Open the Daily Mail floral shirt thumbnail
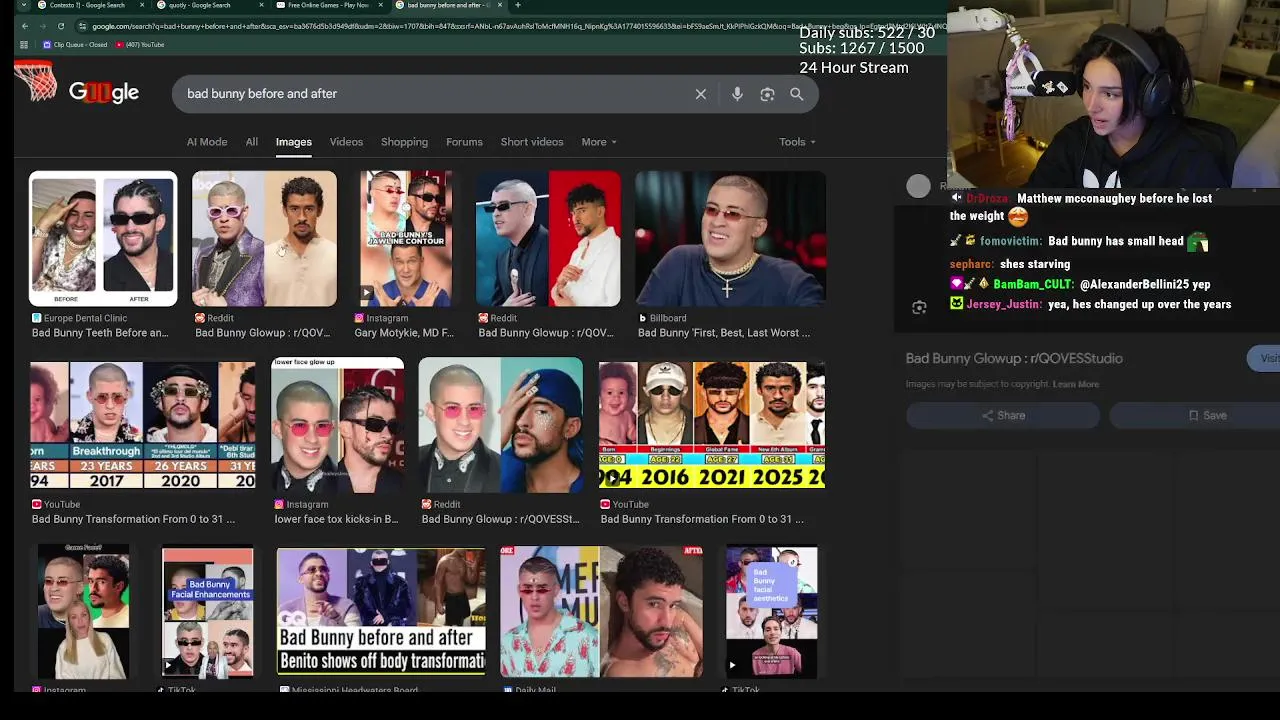Image resolution: width=1280 pixels, height=720 pixels. 601,612
